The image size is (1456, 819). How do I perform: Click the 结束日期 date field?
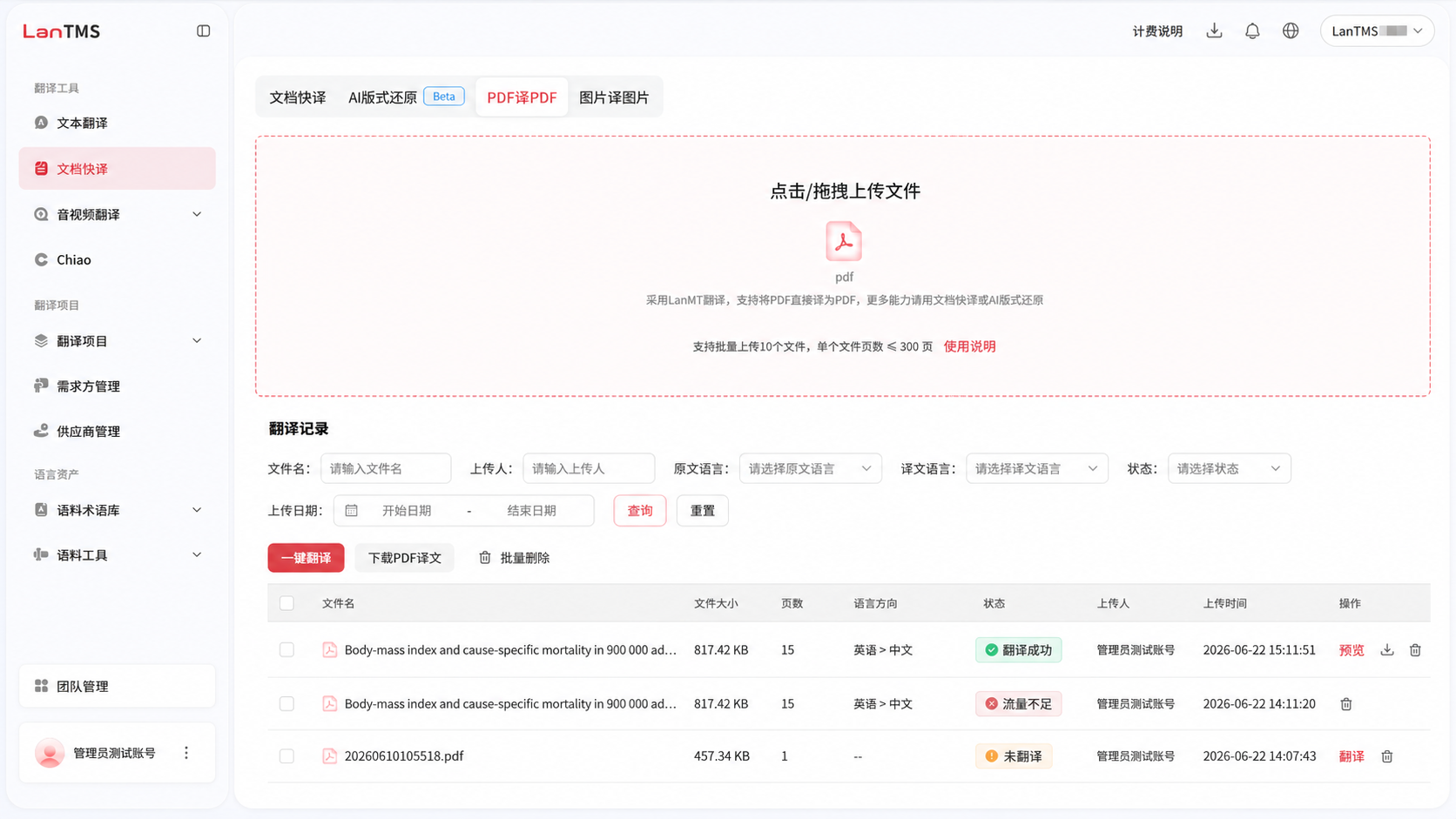coord(532,511)
